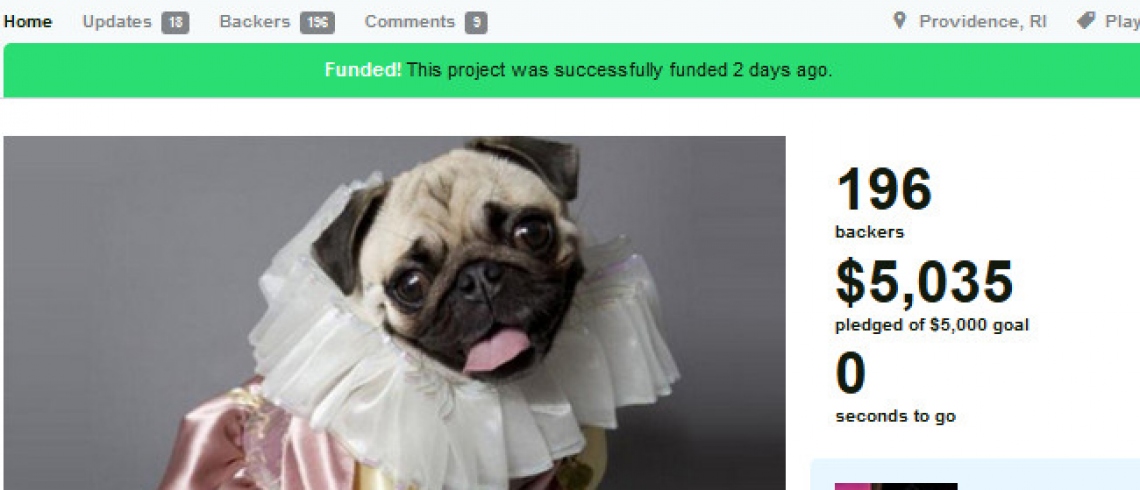The height and width of the screenshot is (490, 1140).
Task: Click the $5,035 pledged amount
Action: tap(924, 282)
